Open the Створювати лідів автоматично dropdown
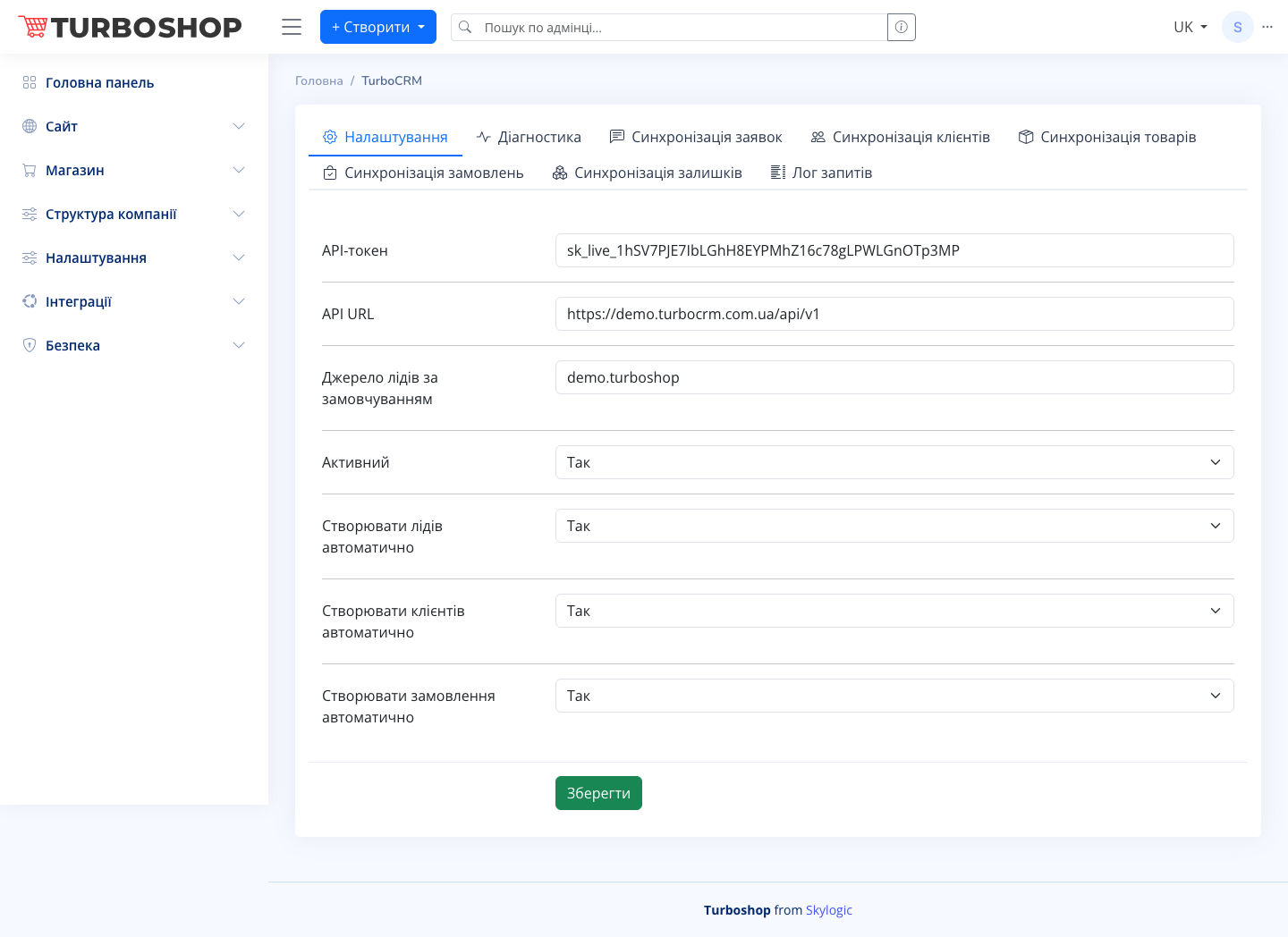Image resolution: width=1288 pixels, height=937 pixels. tap(894, 526)
